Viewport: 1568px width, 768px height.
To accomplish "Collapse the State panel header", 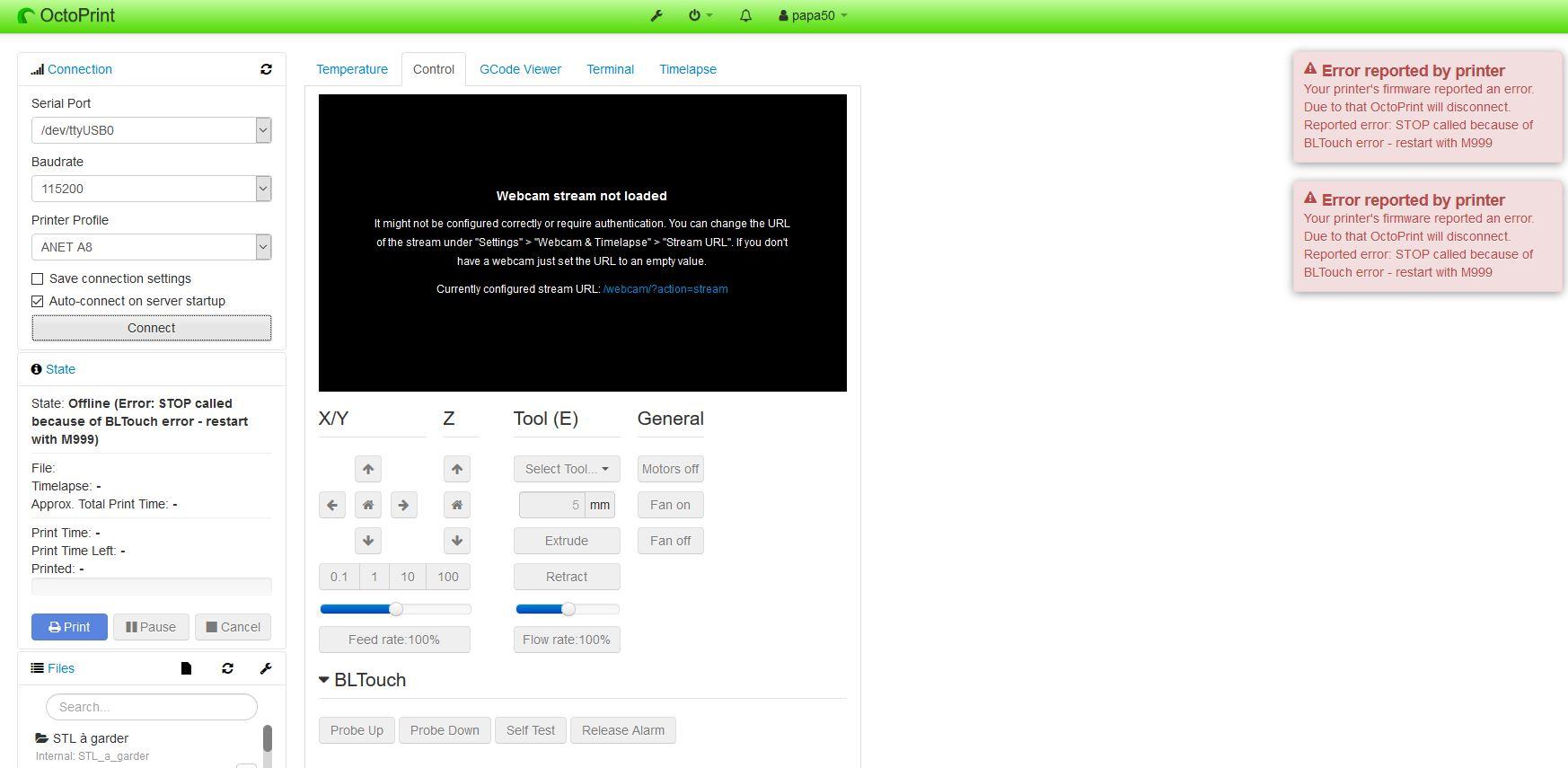I will pos(60,369).
